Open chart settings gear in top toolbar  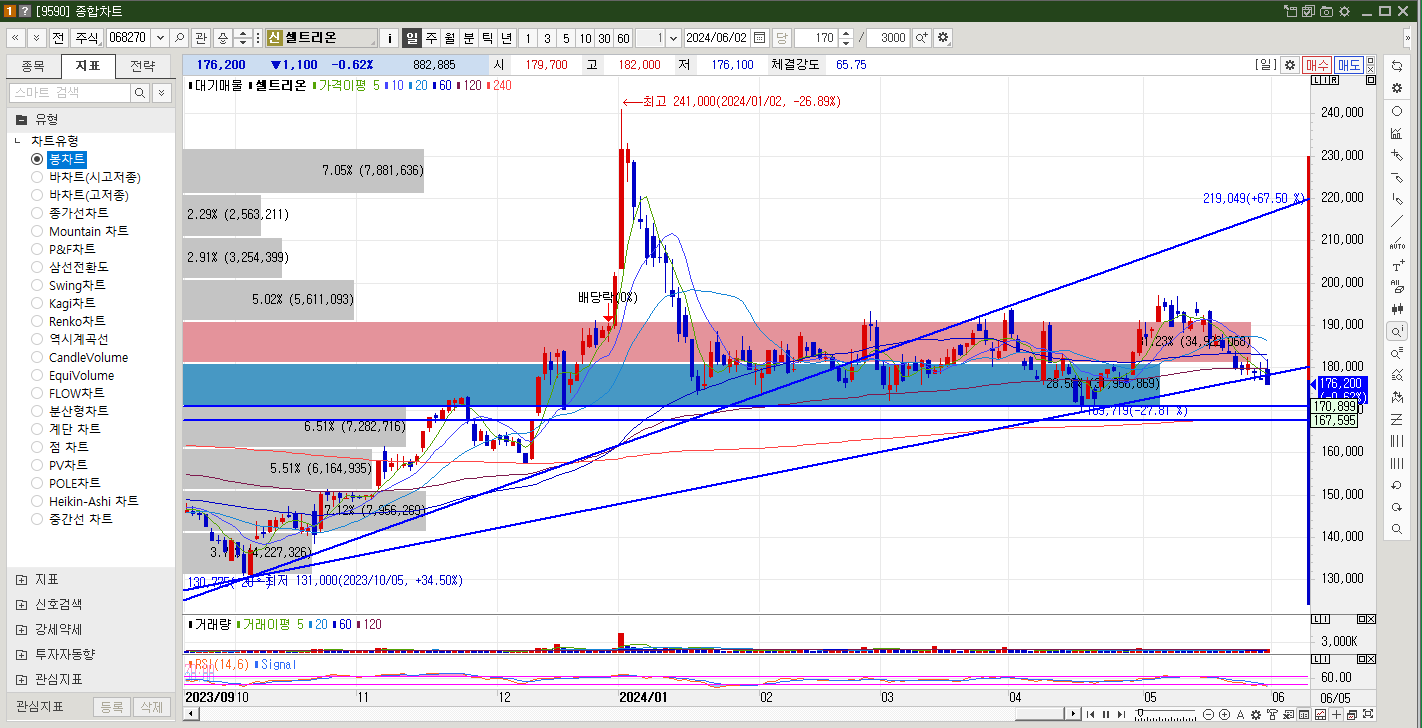click(943, 38)
